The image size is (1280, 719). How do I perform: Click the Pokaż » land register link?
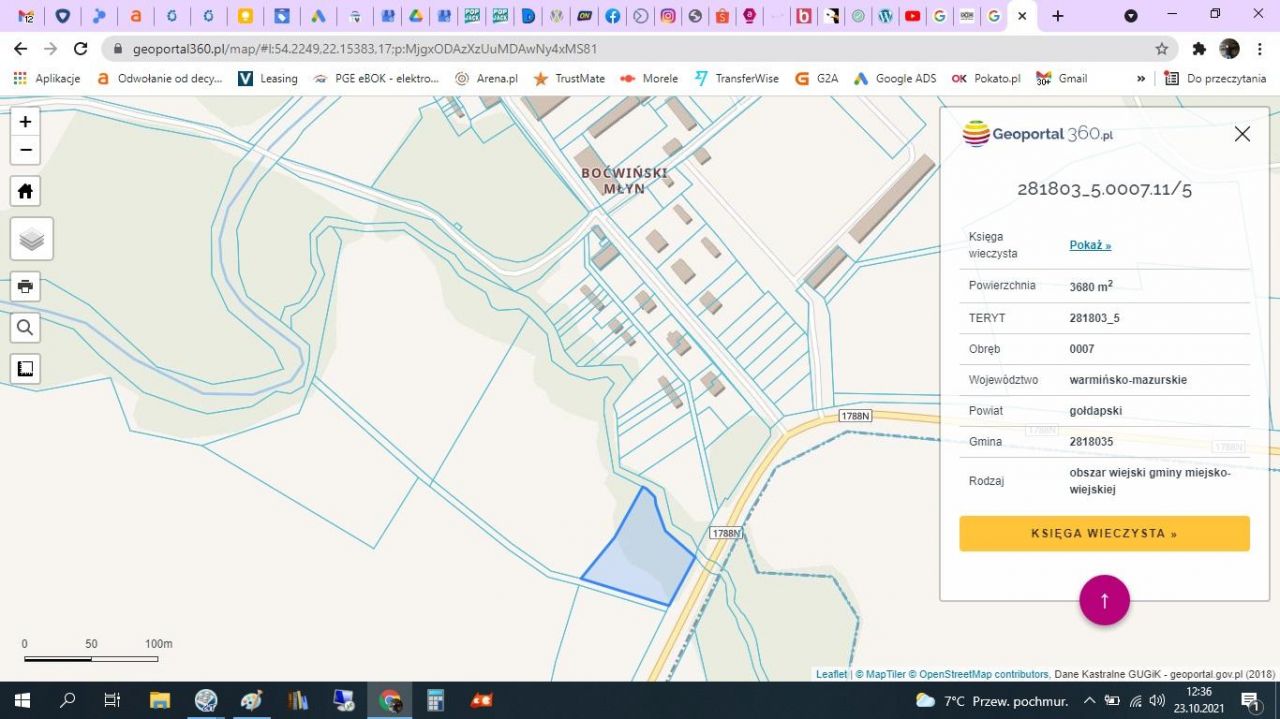click(x=1090, y=245)
